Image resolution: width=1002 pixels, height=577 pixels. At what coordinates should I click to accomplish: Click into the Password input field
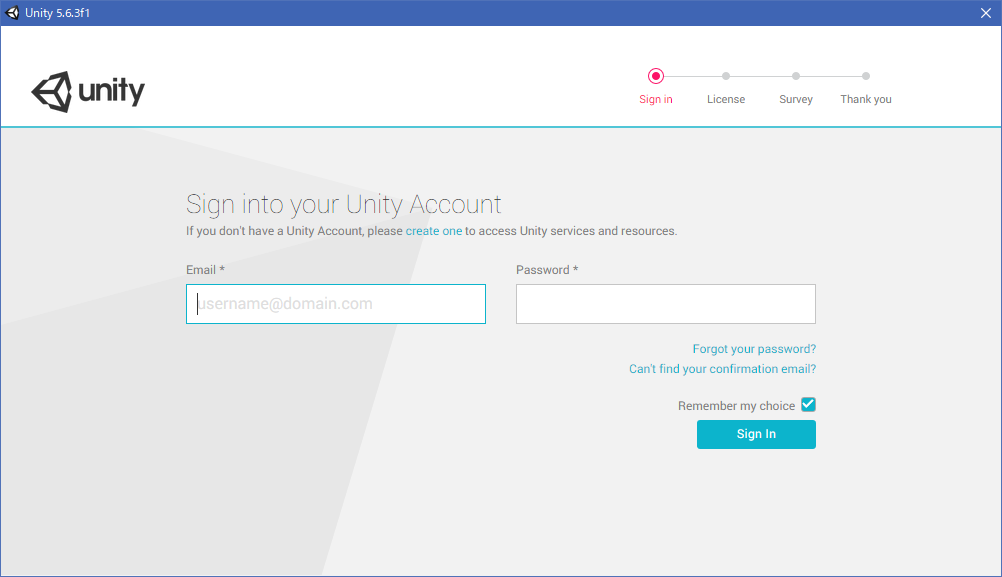(666, 304)
